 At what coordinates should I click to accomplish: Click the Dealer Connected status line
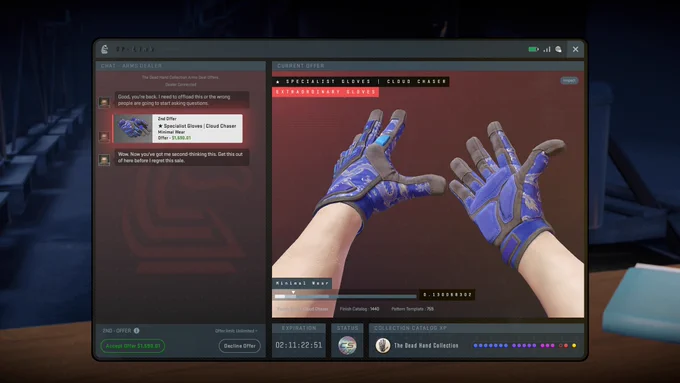[x=180, y=85]
